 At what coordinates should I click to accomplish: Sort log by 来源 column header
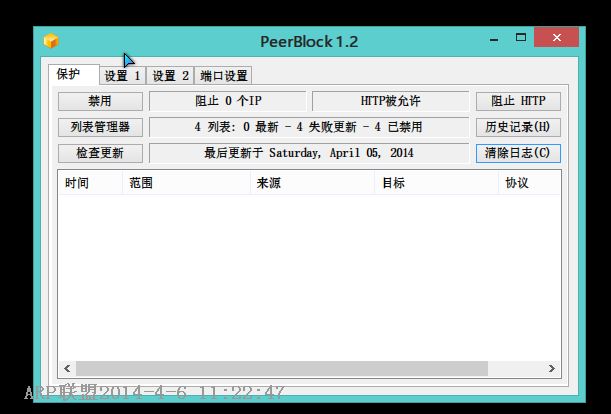(x=313, y=183)
